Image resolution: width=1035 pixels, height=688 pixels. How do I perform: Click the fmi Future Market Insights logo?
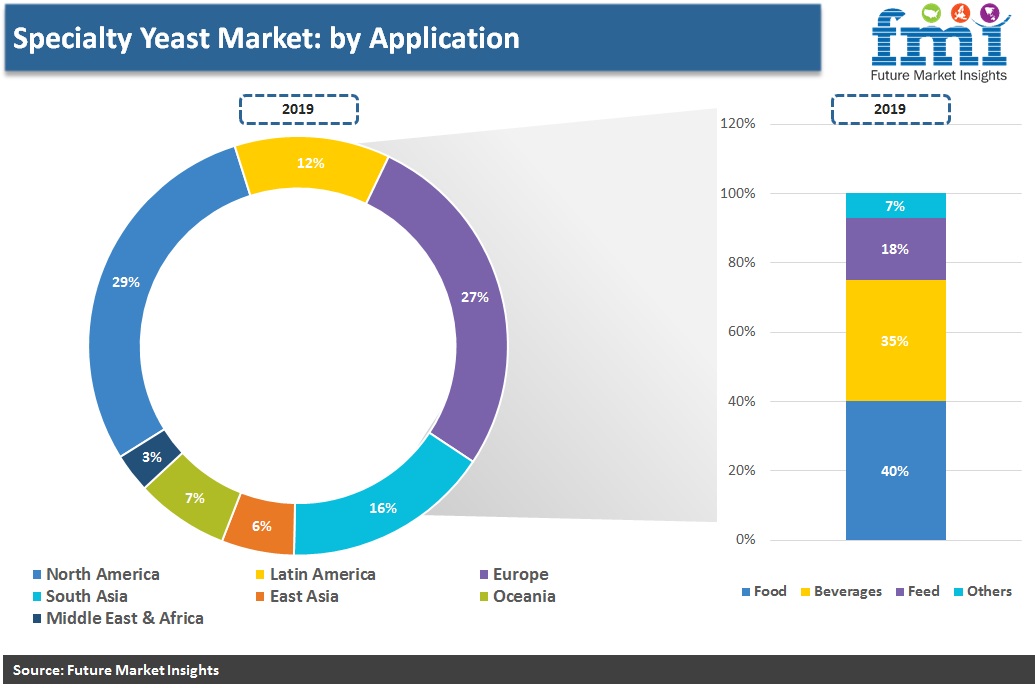tap(939, 44)
